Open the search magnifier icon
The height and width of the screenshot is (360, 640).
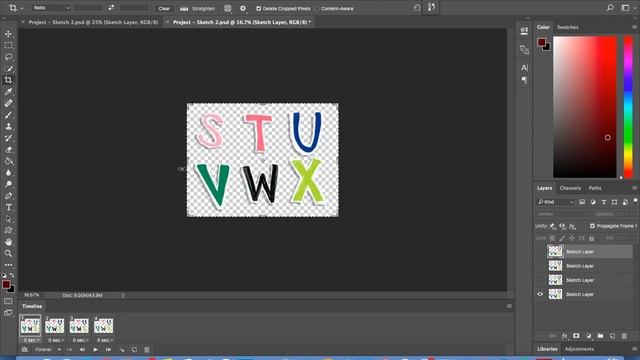(x=610, y=8)
